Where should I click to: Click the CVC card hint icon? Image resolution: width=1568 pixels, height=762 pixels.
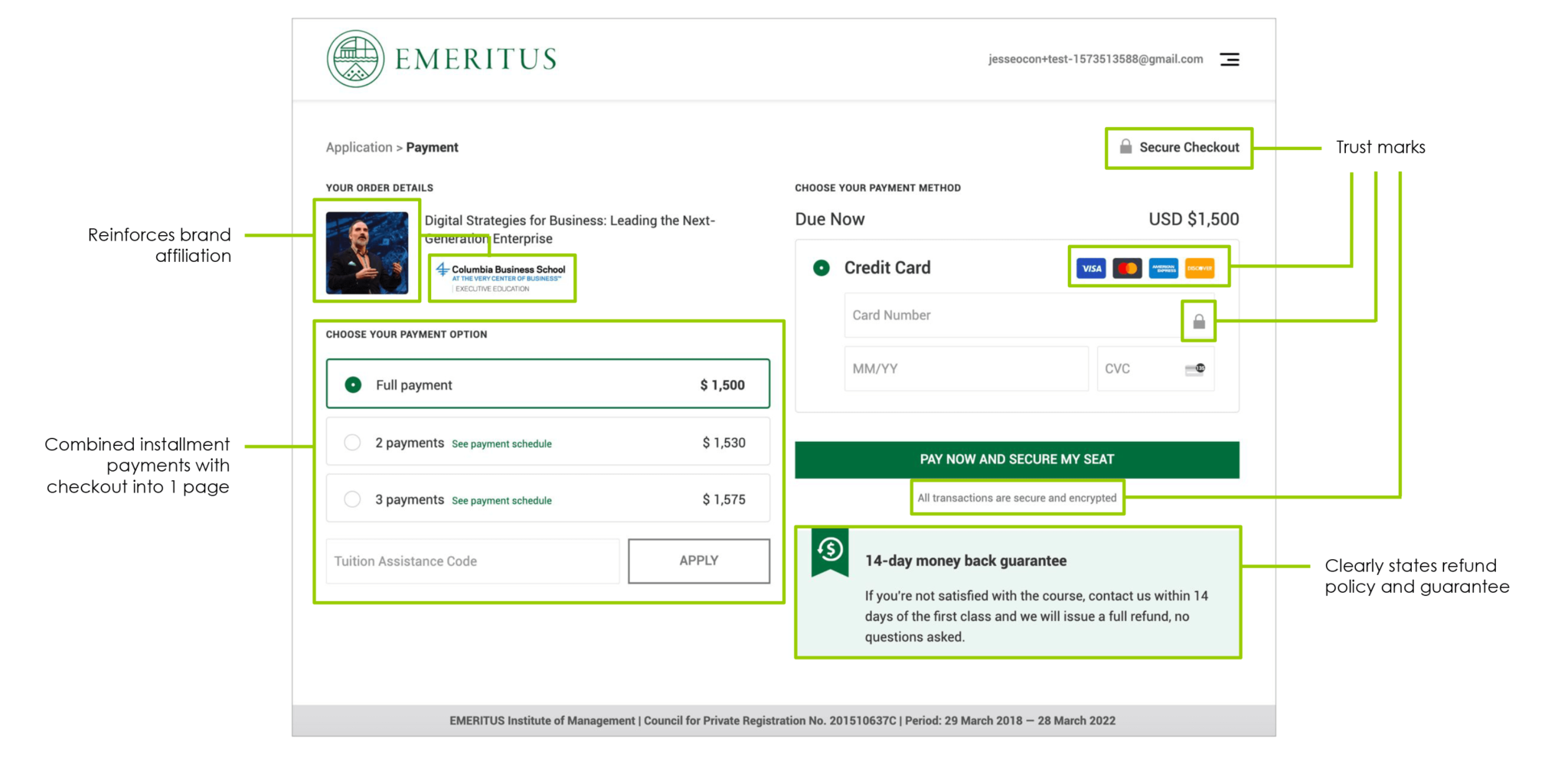tap(1195, 369)
